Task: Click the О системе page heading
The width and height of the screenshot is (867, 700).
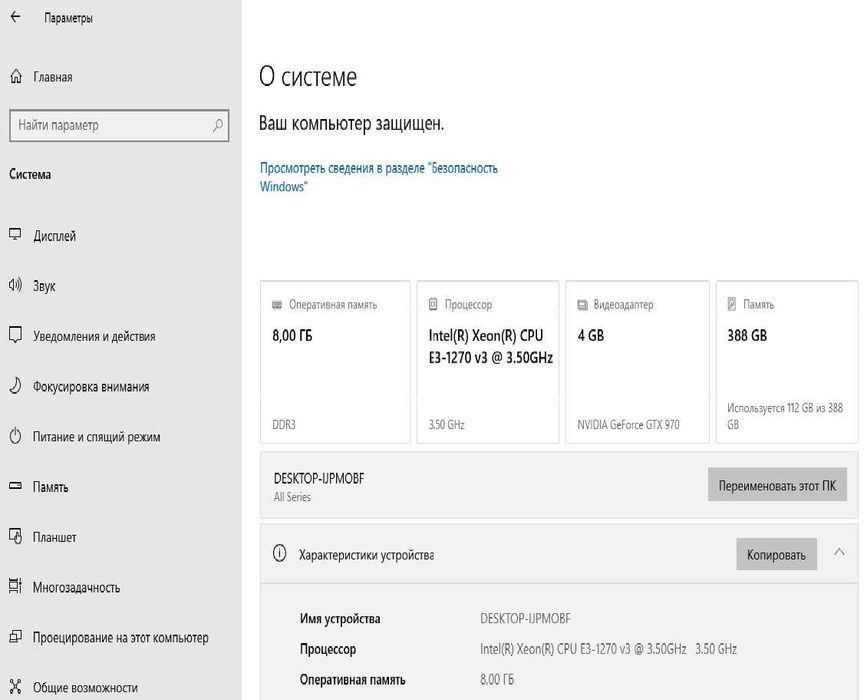Action: [x=308, y=77]
